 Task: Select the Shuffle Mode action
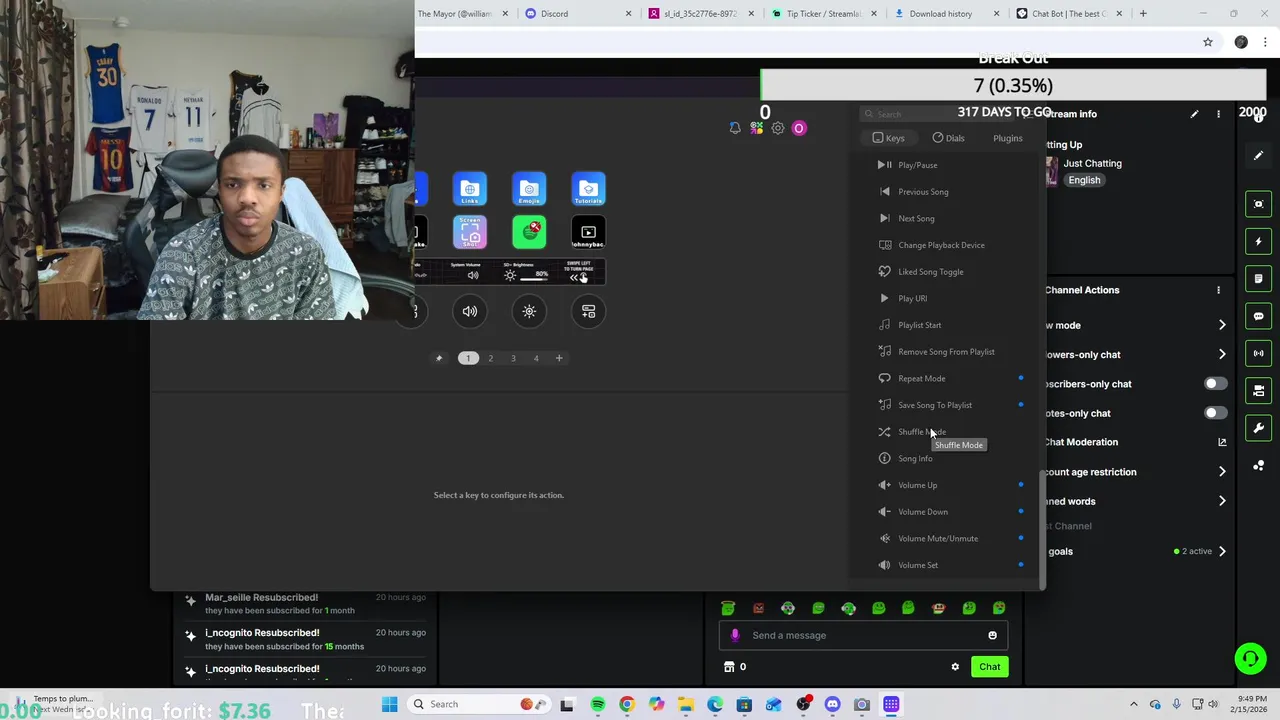point(921,432)
